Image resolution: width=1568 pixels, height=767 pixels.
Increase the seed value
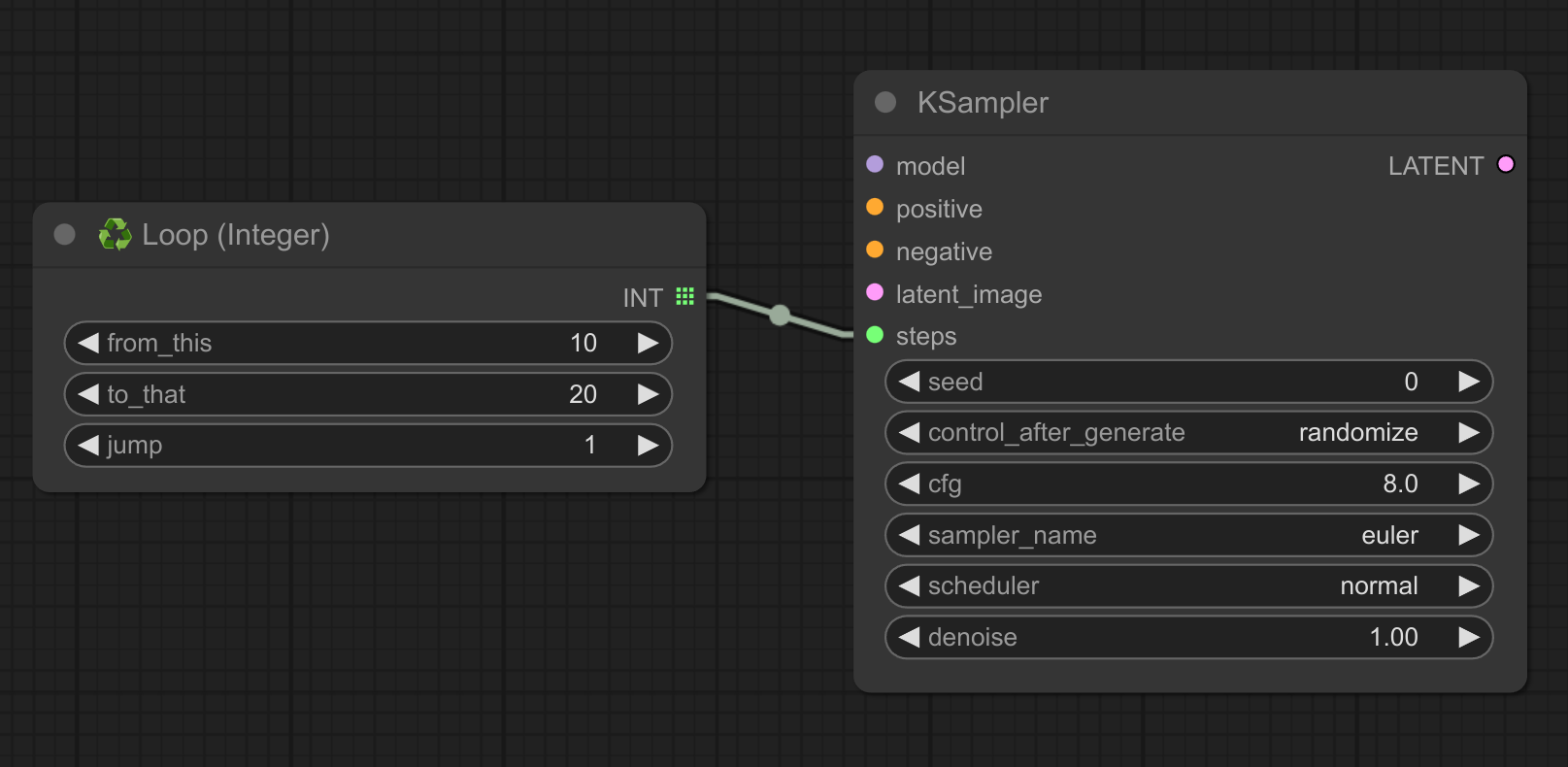[x=1468, y=382]
